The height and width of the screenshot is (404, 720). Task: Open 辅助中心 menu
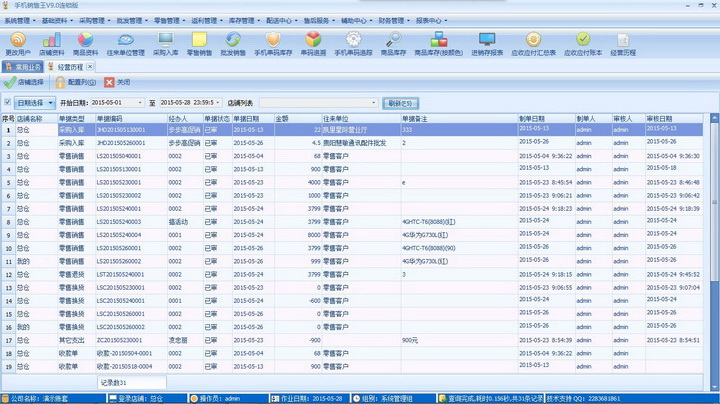(x=356, y=21)
